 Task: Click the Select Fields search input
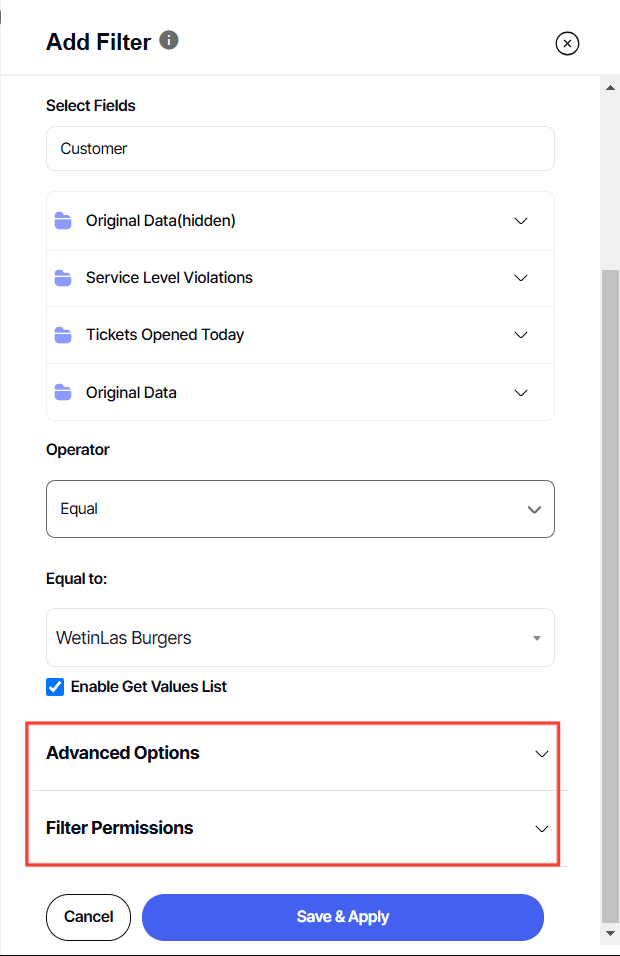pyautogui.click(x=300, y=149)
